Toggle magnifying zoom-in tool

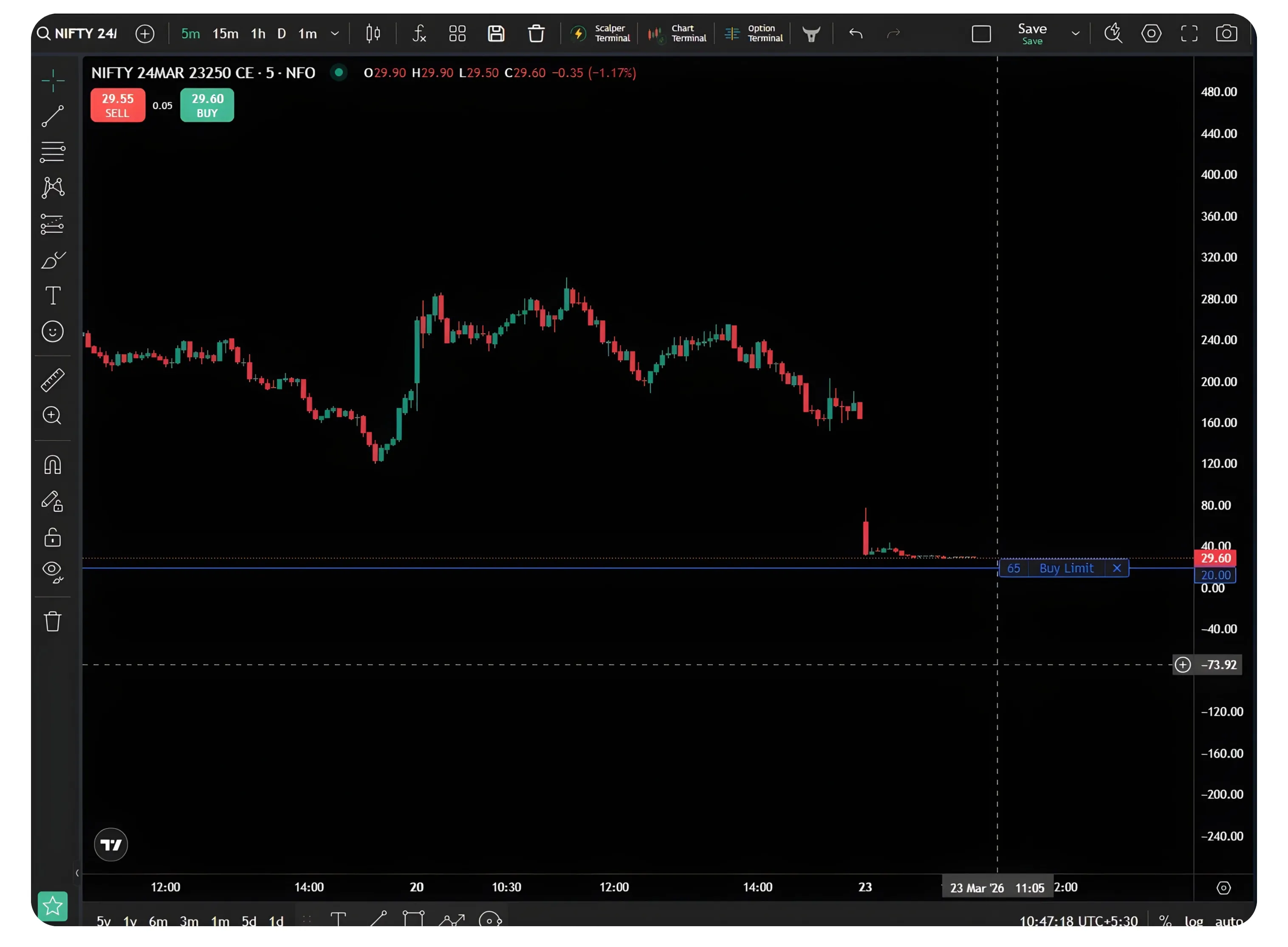click(x=52, y=416)
